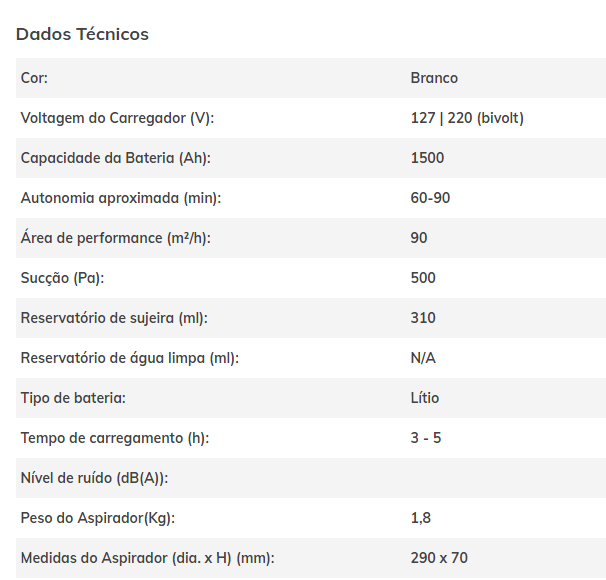Click the "Voltagem do Carregador (V):" label
This screenshot has height=580, width=606.
pyautogui.click(x=117, y=118)
